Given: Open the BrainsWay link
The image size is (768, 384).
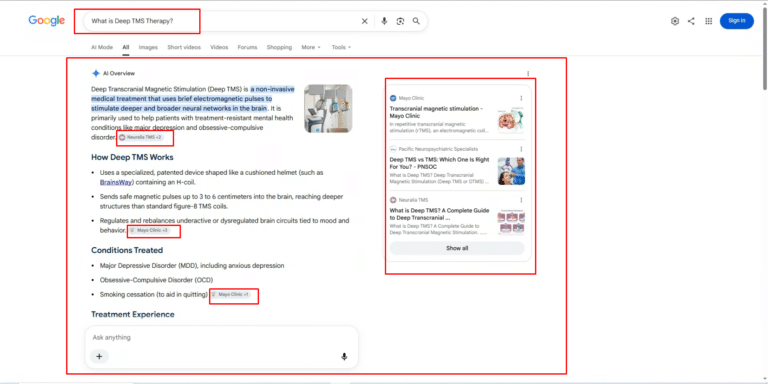Looking at the screenshot, I should pos(117,182).
